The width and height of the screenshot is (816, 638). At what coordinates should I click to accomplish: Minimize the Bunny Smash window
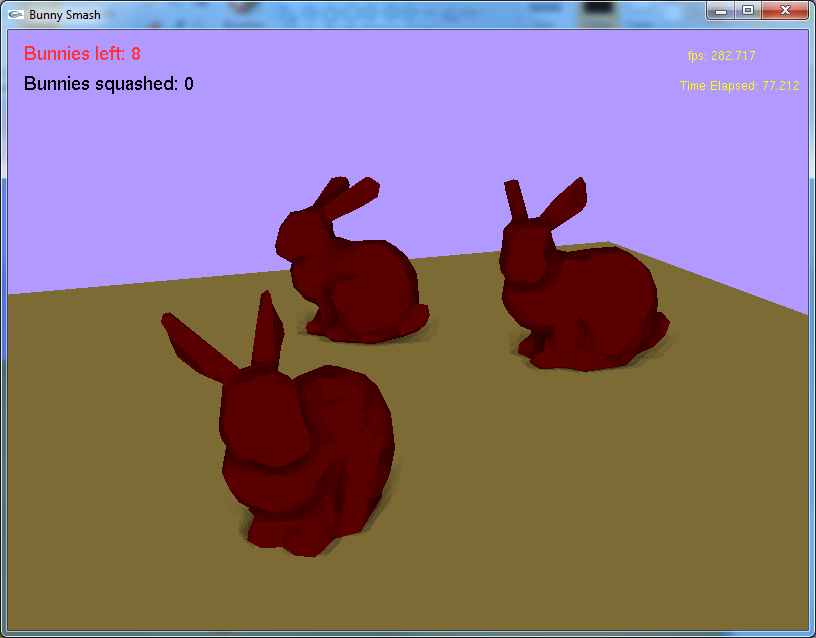click(720, 10)
